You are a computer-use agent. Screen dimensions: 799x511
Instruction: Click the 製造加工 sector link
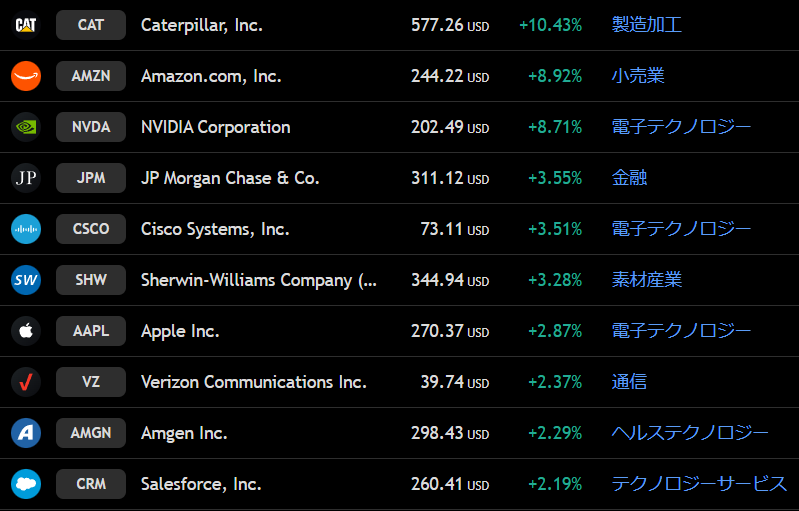coord(646,25)
